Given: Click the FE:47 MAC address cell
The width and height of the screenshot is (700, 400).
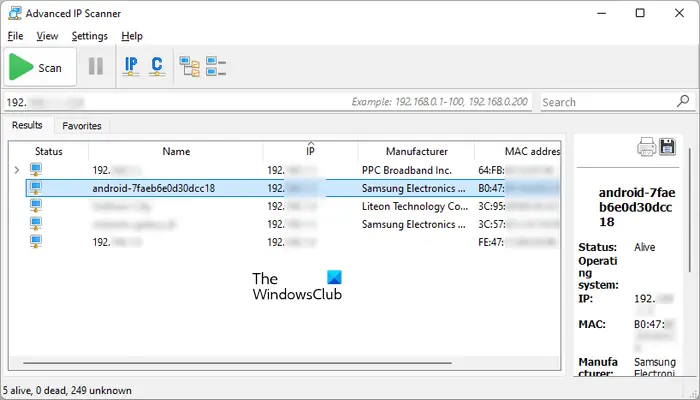Looking at the screenshot, I should [517, 242].
